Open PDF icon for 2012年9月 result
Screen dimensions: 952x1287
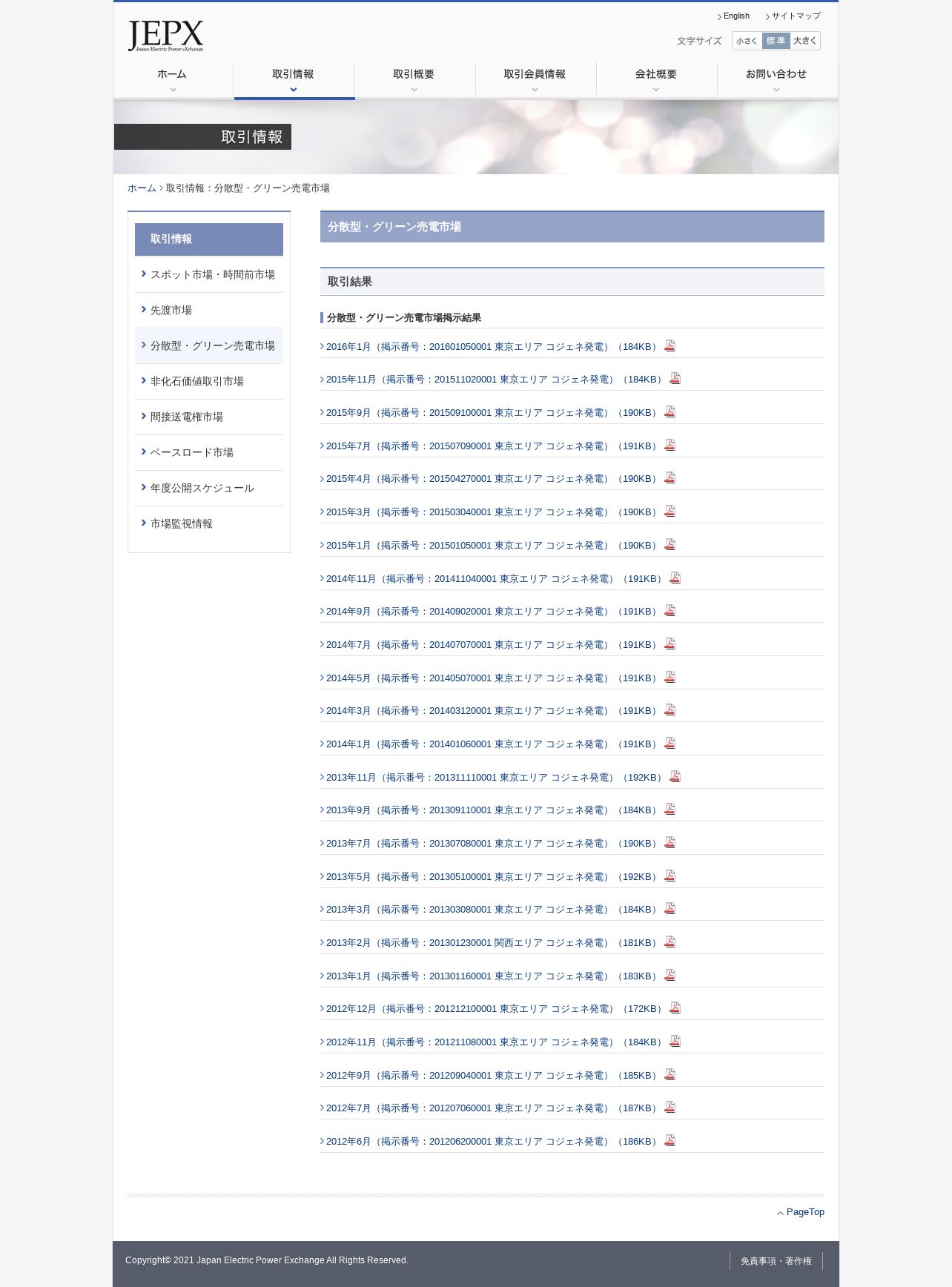670,1074
